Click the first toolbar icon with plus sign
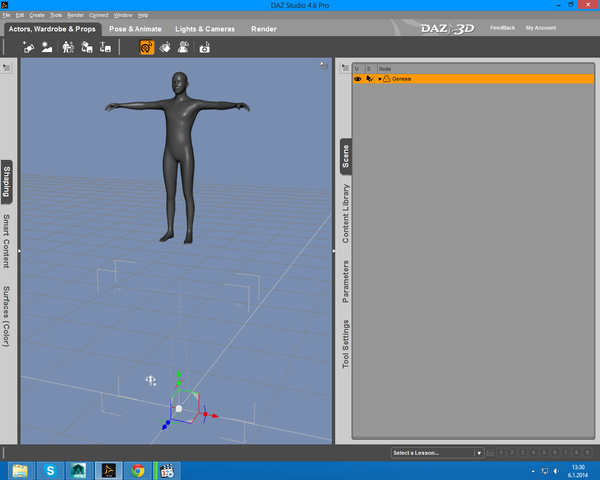Image resolution: width=600 pixels, height=480 pixels. point(29,47)
